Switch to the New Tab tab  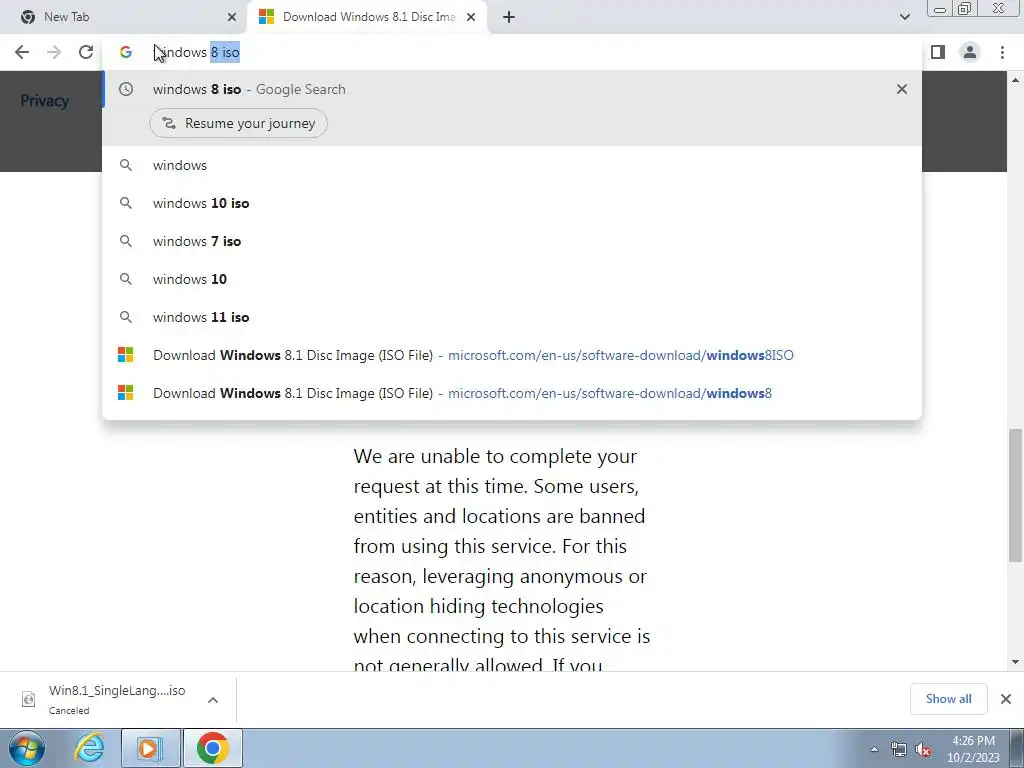pos(124,17)
